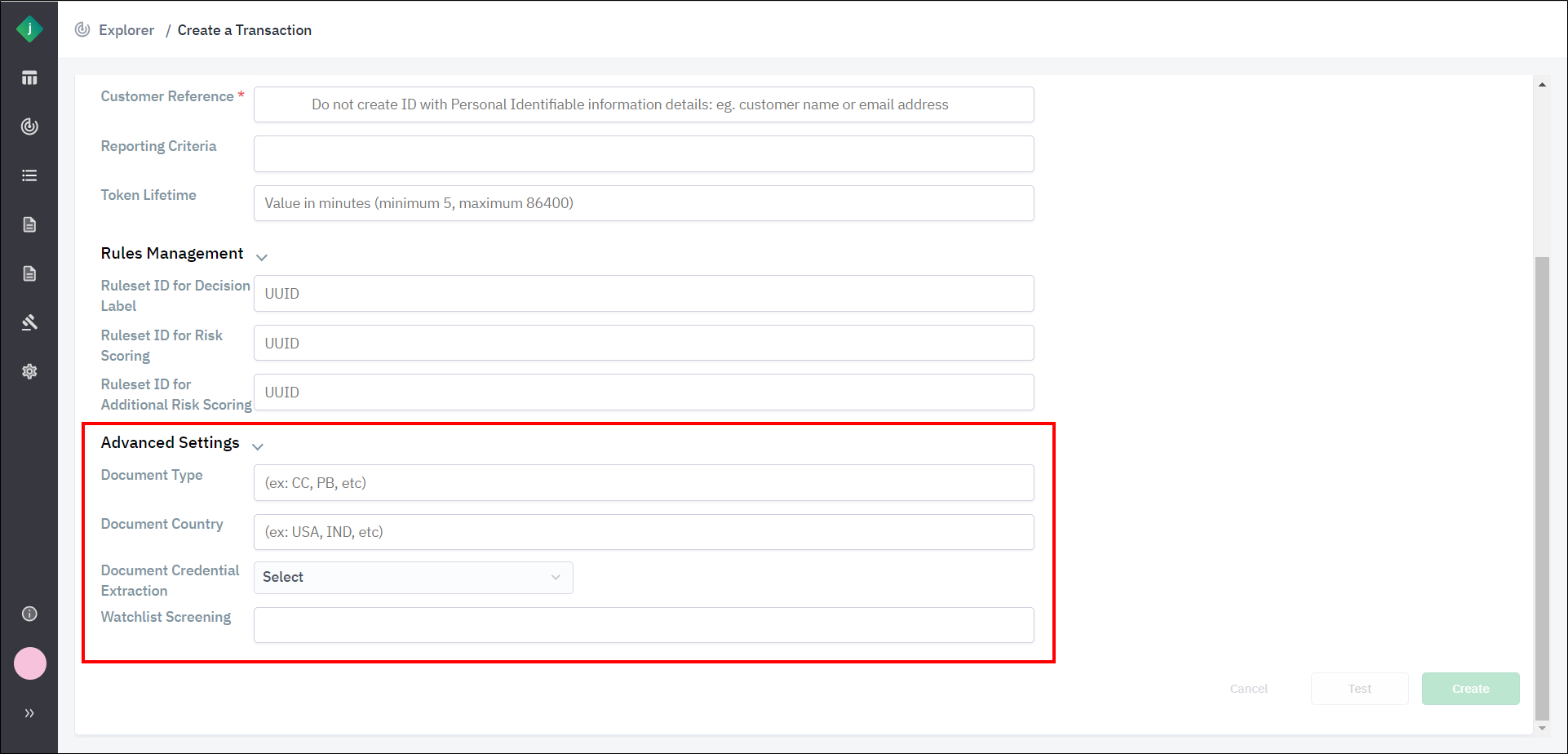Select the Explorer icon in the sidebar
The image size is (1568, 754).
pos(29,126)
